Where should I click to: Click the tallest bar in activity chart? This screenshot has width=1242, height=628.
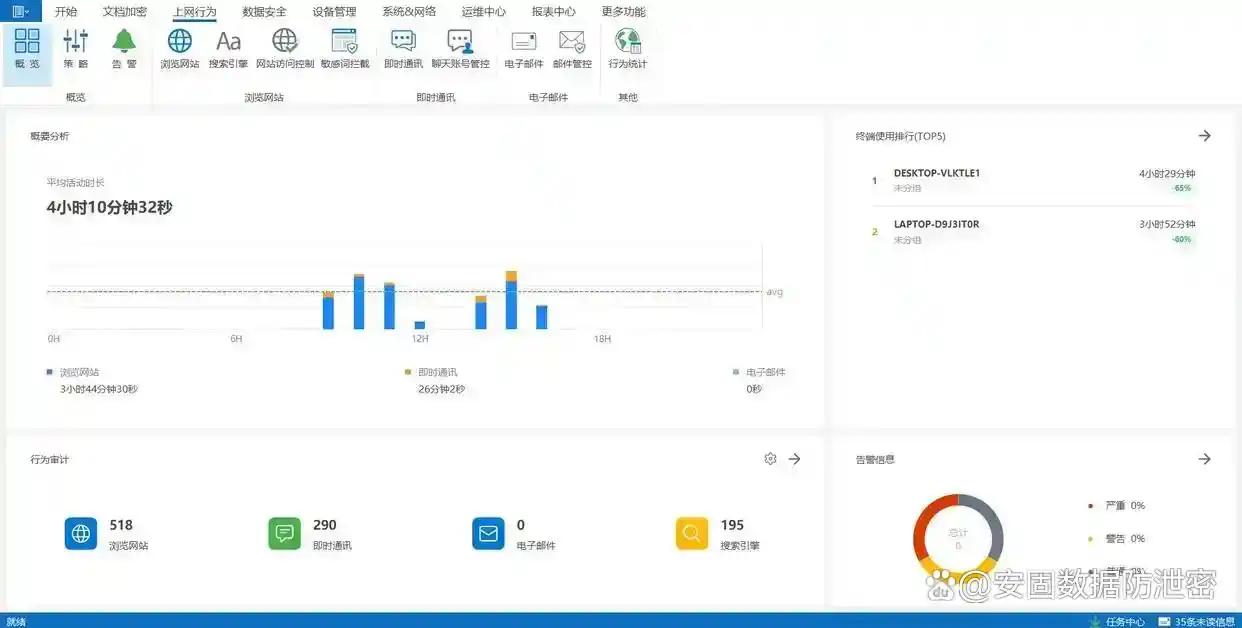pyautogui.click(x=511, y=300)
